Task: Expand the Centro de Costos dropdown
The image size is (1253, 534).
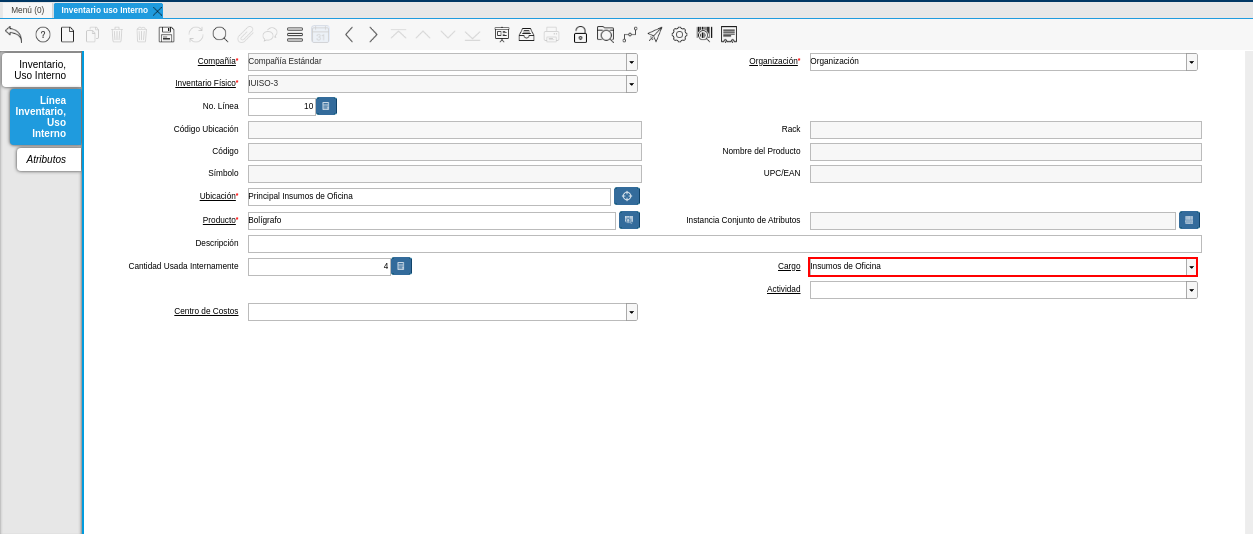Action: pyautogui.click(x=631, y=312)
